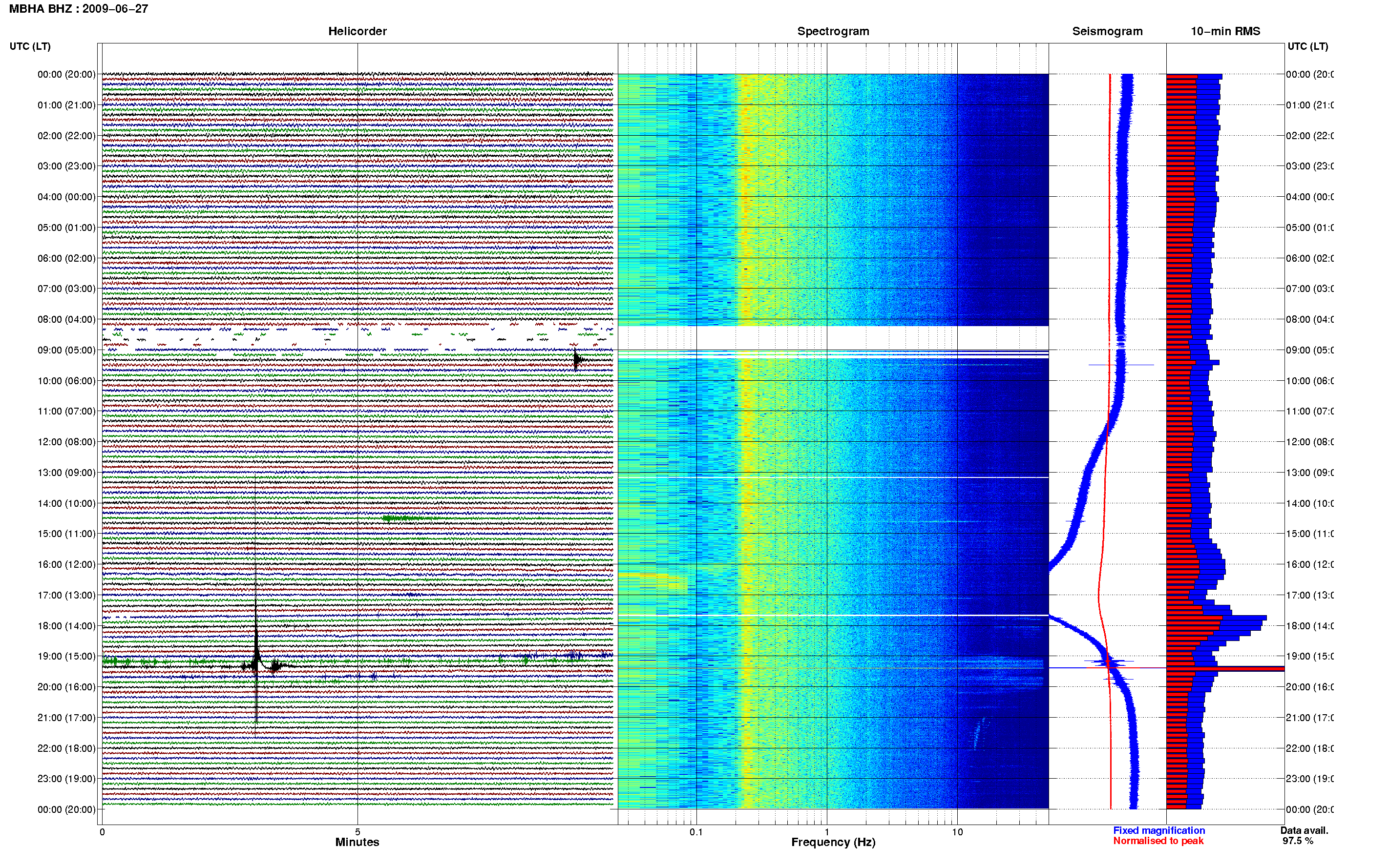Click the '5' tick on Minutes axis
This screenshot has height=868, width=1389.
(x=357, y=832)
